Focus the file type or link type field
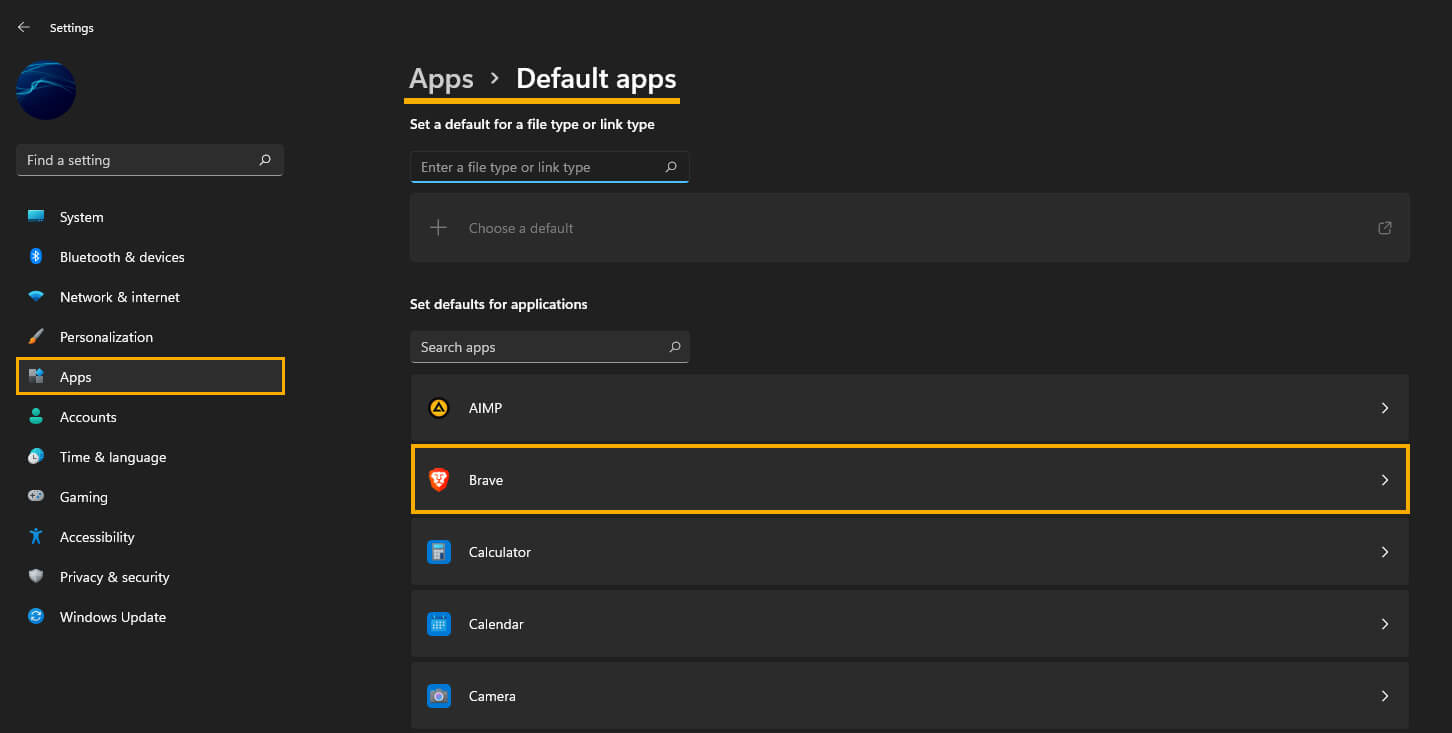 (549, 167)
